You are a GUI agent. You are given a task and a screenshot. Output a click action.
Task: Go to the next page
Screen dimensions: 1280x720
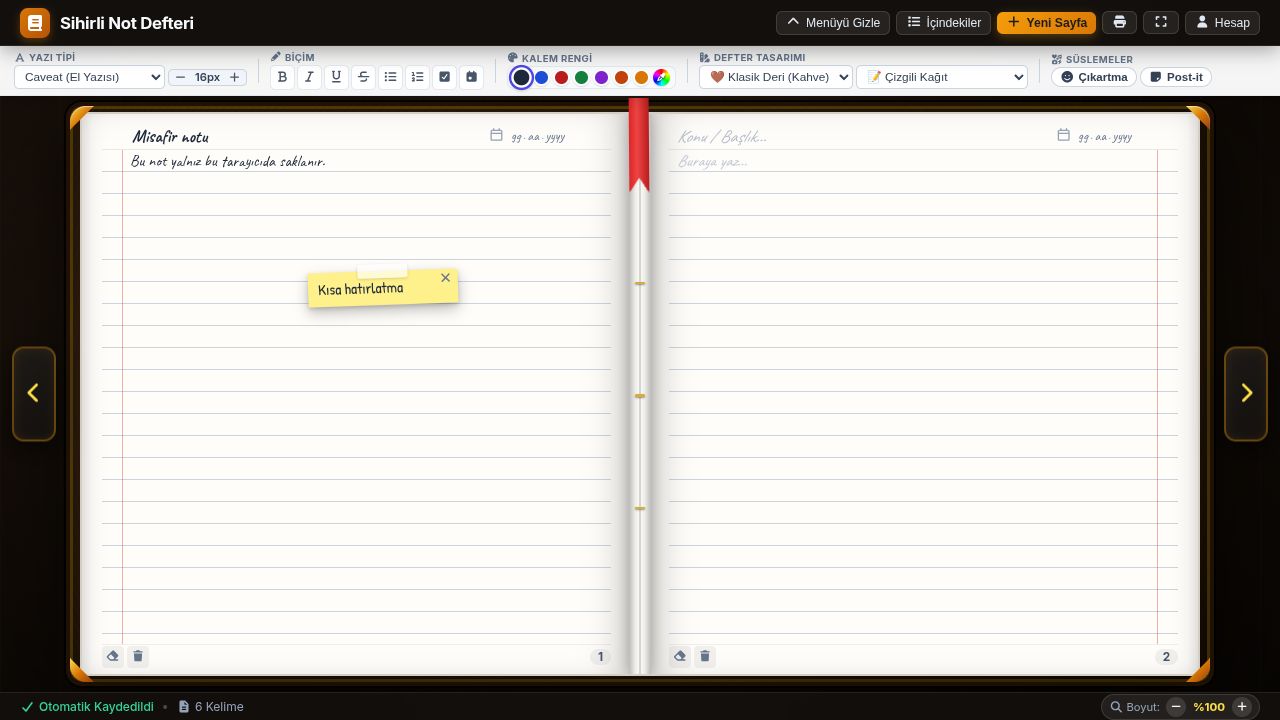(1246, 393)
